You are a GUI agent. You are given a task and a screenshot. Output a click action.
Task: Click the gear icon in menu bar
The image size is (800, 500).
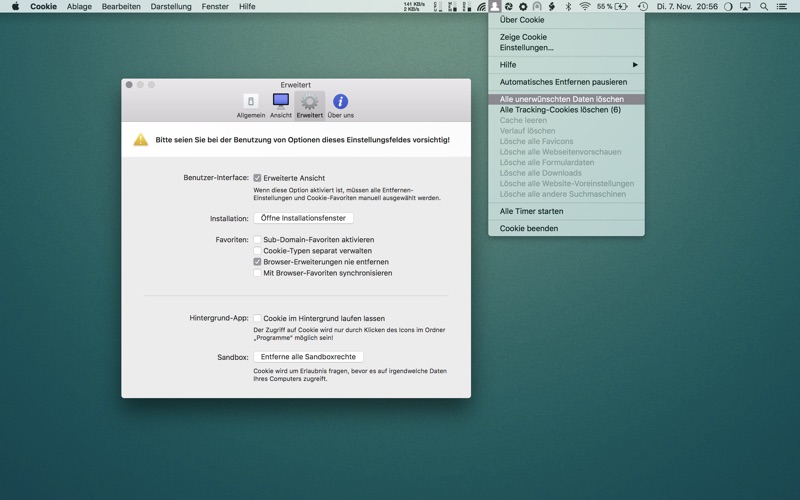tap(523, 6)
